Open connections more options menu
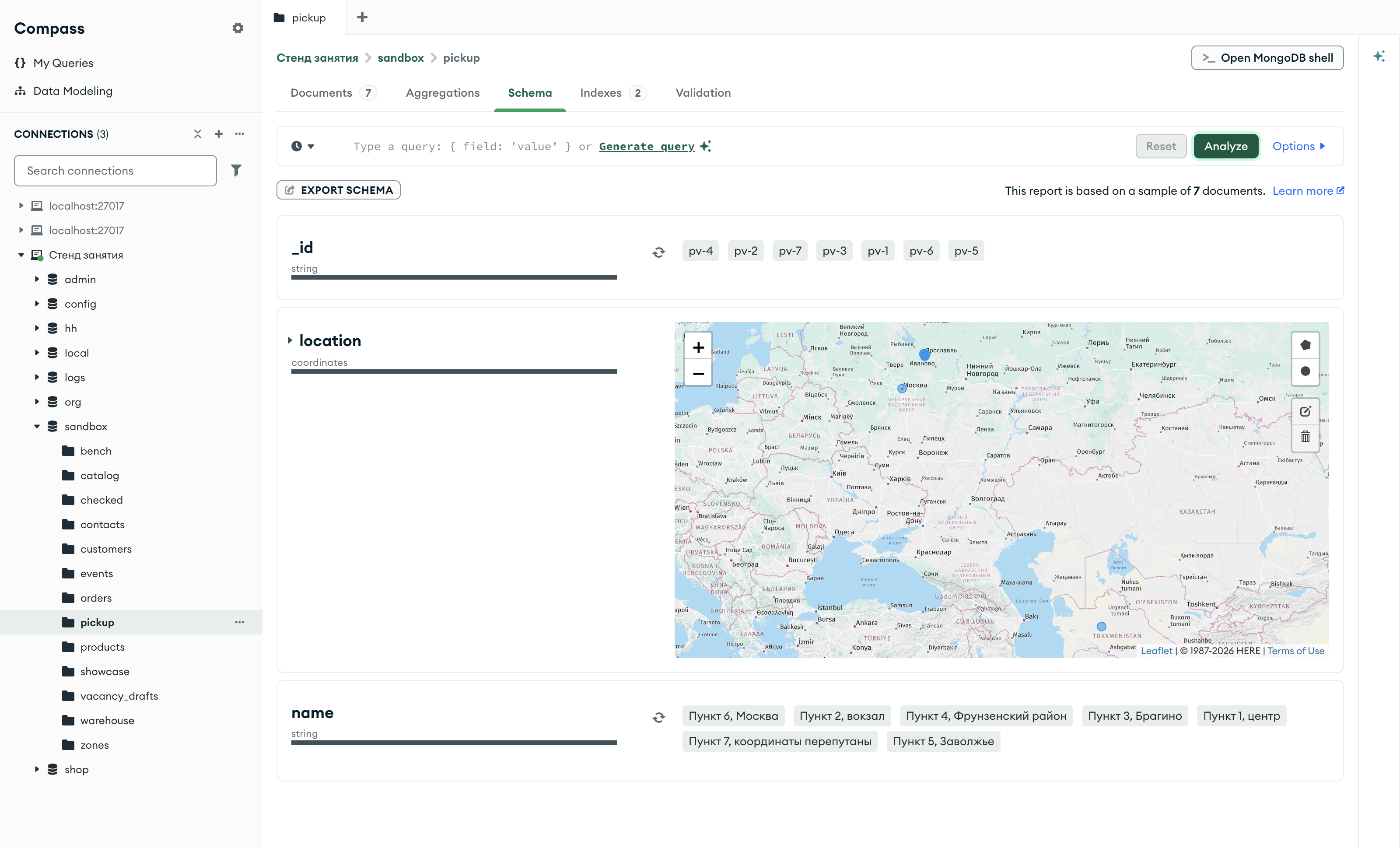The image size is (1400, 848). [240, 133]
